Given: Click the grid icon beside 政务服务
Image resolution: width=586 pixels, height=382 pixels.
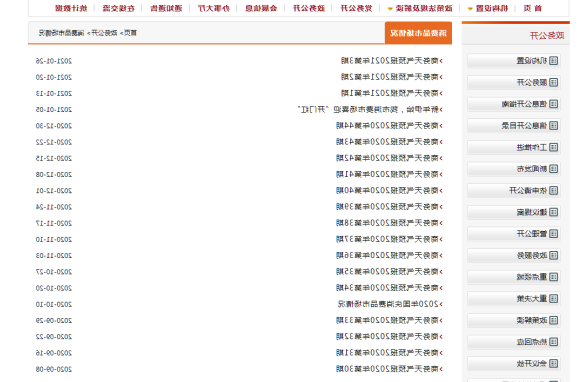Looking at the screenshot, I should [553, 255].
